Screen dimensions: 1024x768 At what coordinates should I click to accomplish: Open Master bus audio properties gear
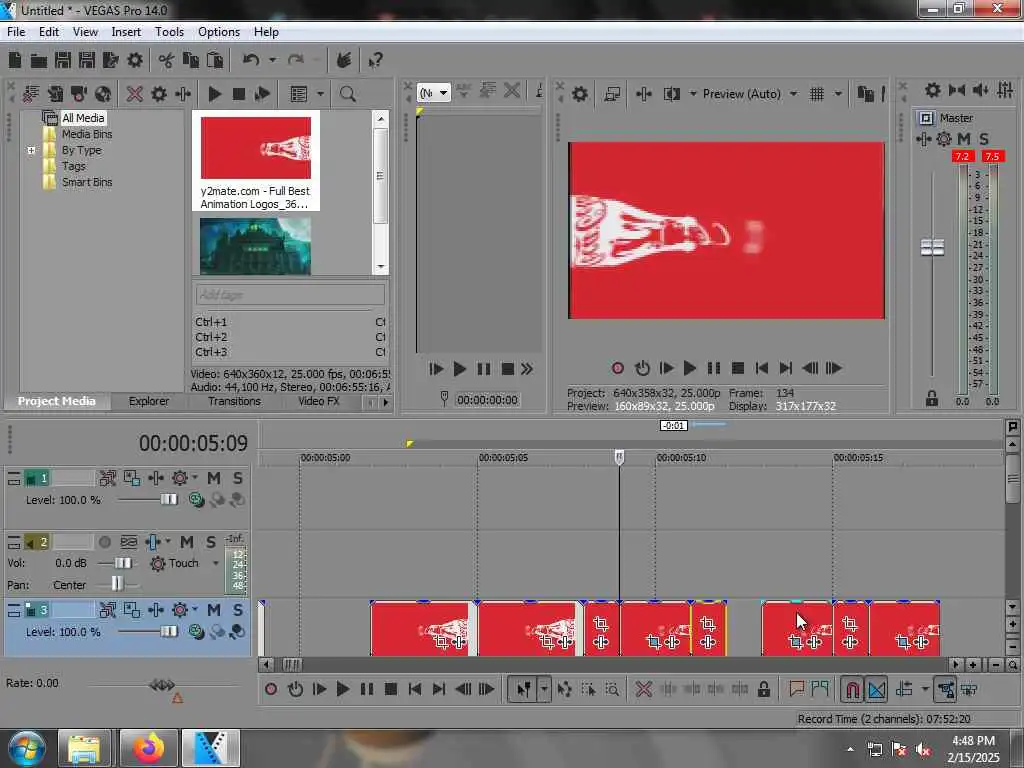click(x=933, y=90)
